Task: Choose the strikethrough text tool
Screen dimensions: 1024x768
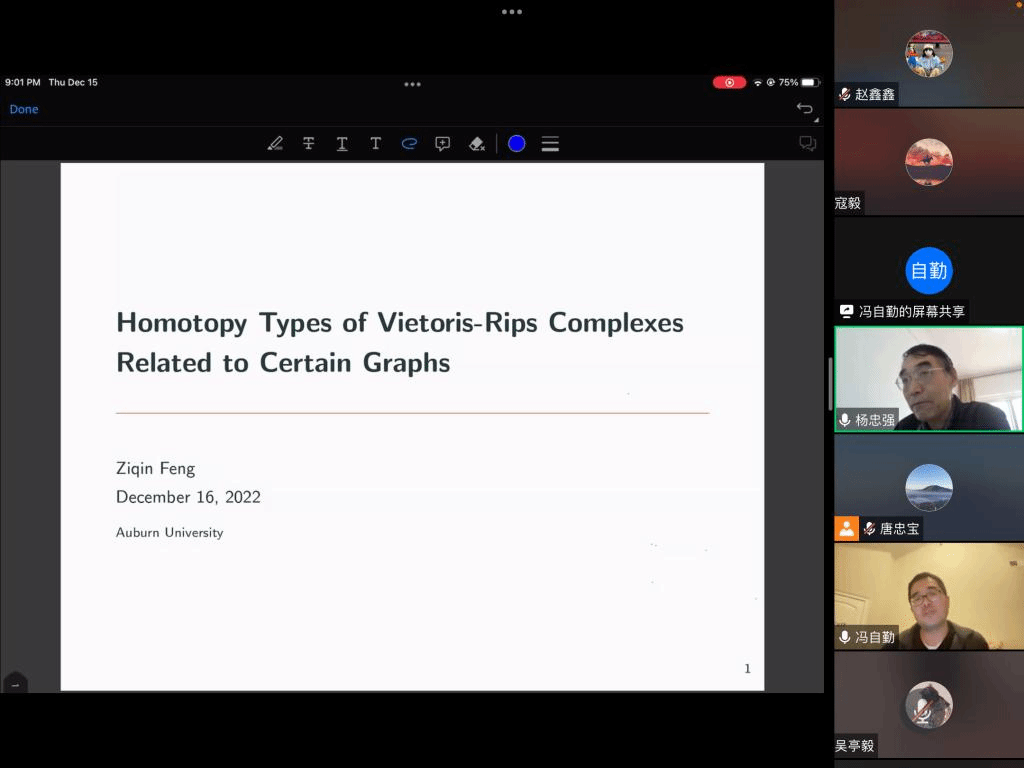Action: point(309,144)
